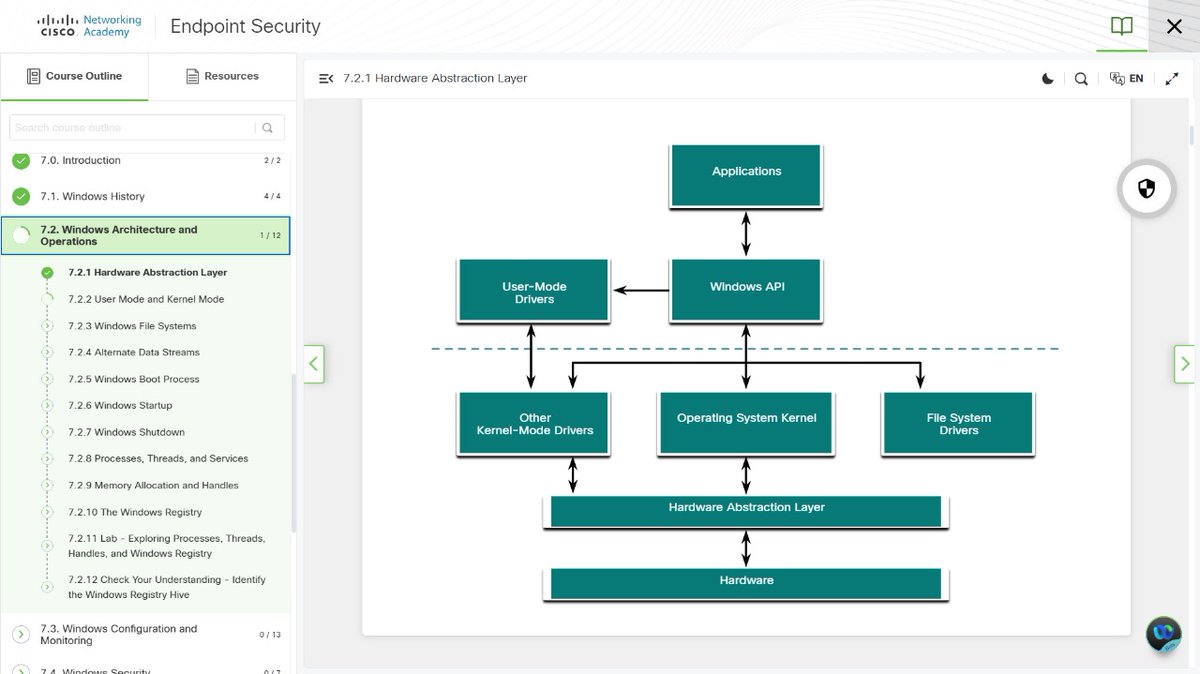This screenshot has width=1200, height=674.
Task: Collapse the sidebar using the menu toggle icon
Action: coord(325,78)
